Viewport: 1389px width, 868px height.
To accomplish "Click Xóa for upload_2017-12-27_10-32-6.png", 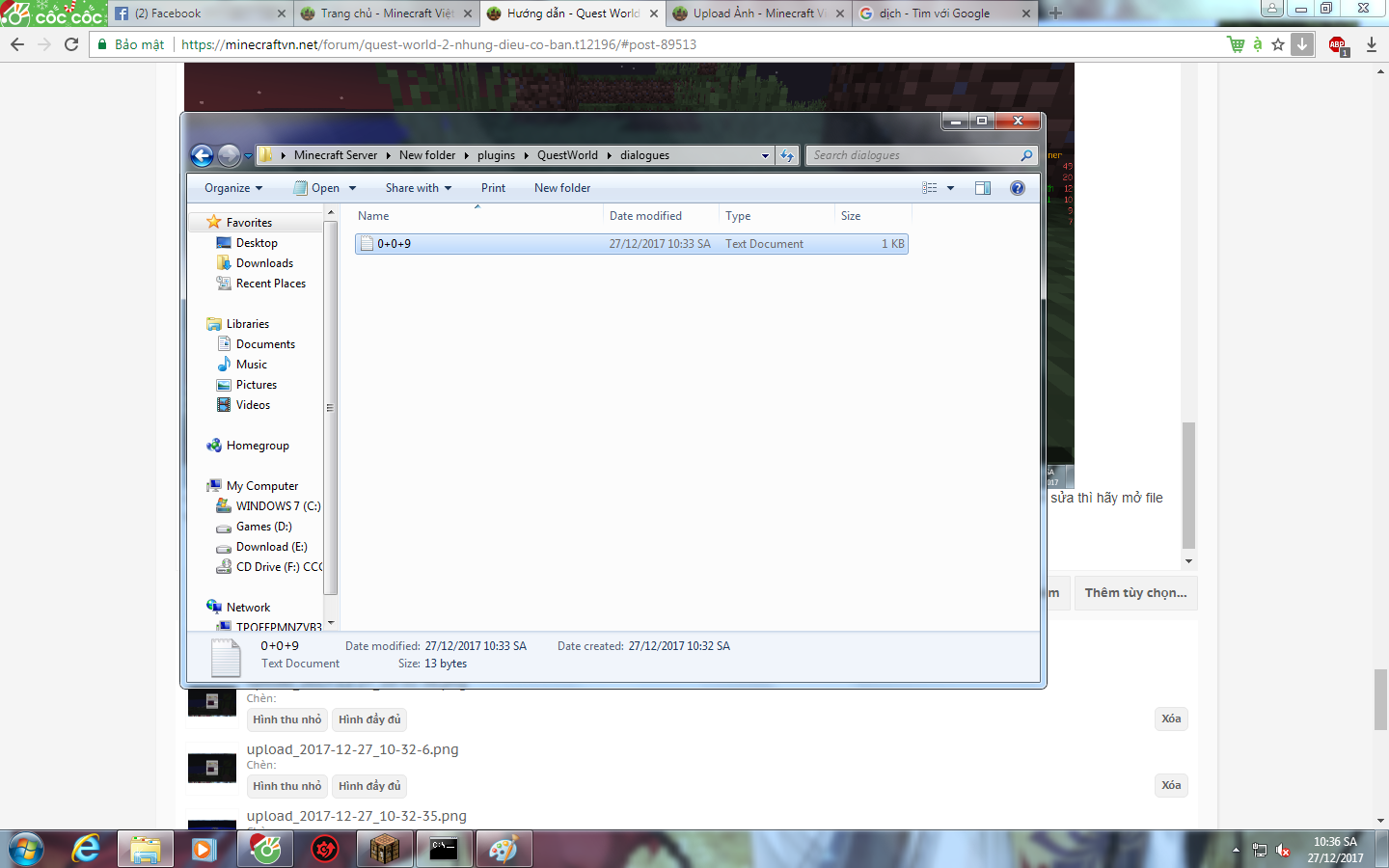I will 1171,785.
